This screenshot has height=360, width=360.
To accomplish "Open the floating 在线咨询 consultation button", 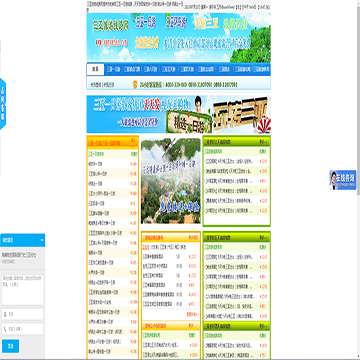I will point(343,180).
